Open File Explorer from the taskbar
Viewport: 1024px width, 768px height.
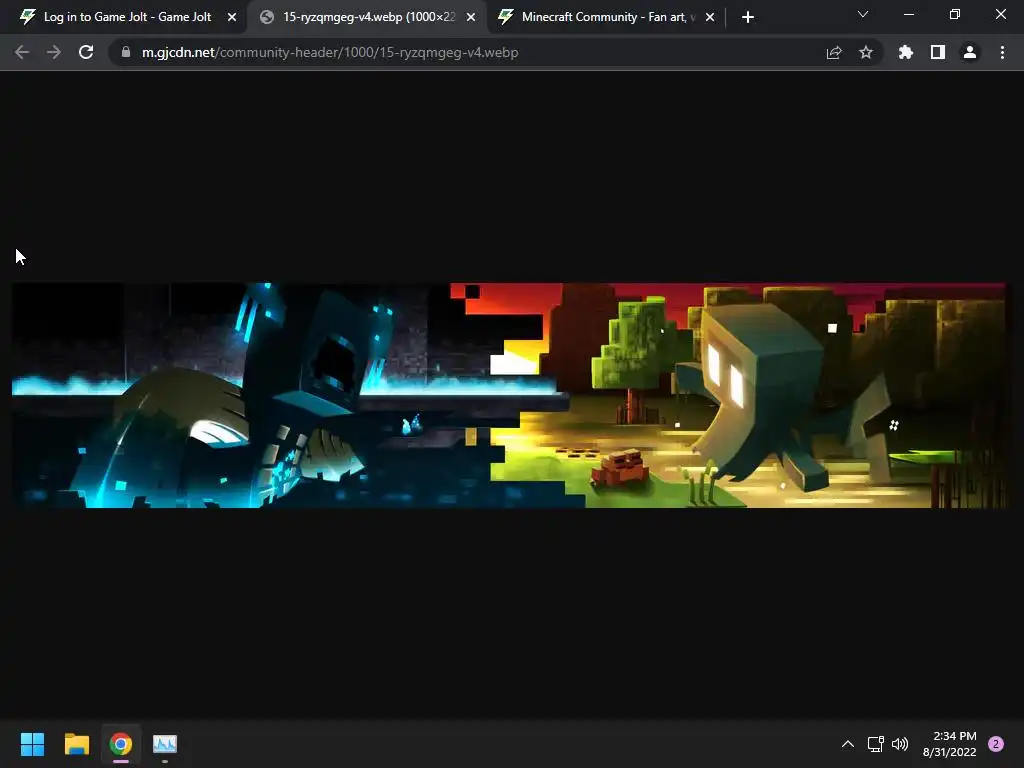[76, 744]
